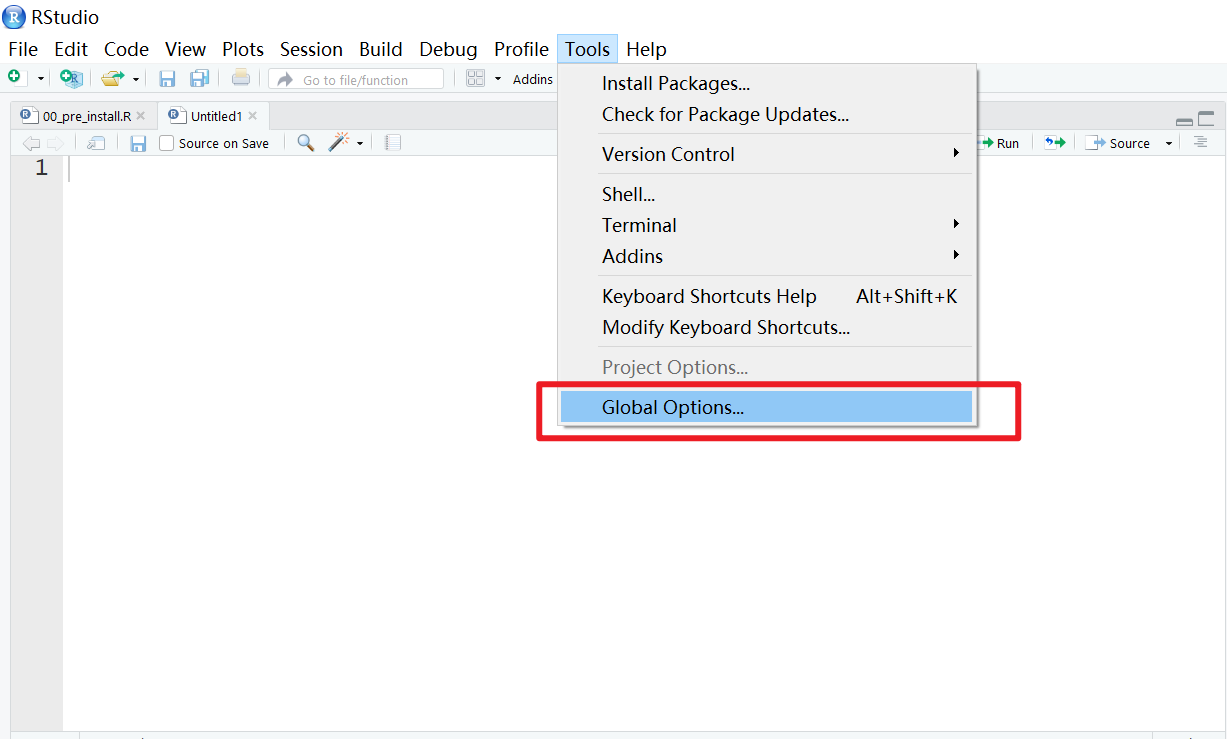
Task: Expand the recent files dropdown arrow
Action: (136, 79)
